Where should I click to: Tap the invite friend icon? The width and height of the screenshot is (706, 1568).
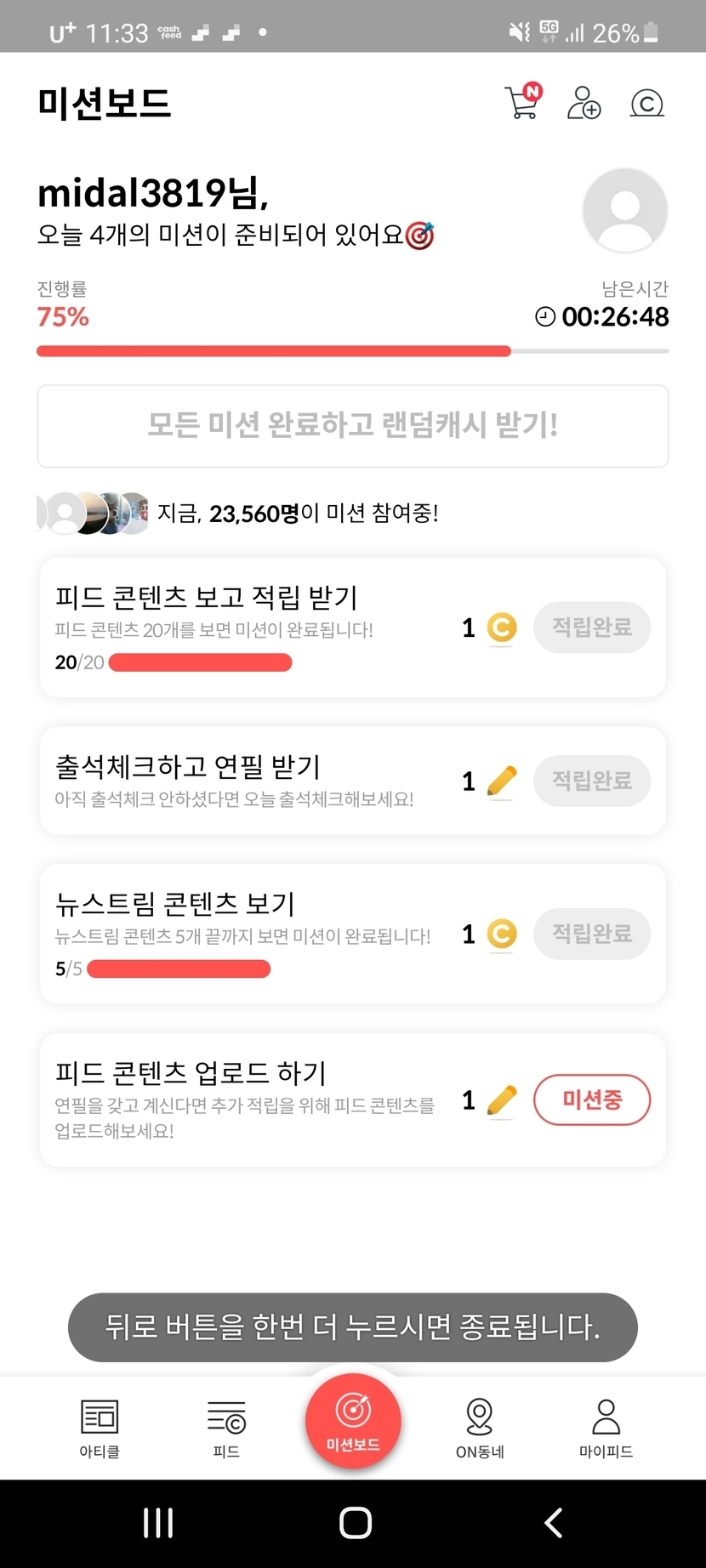tap(584, 103)
